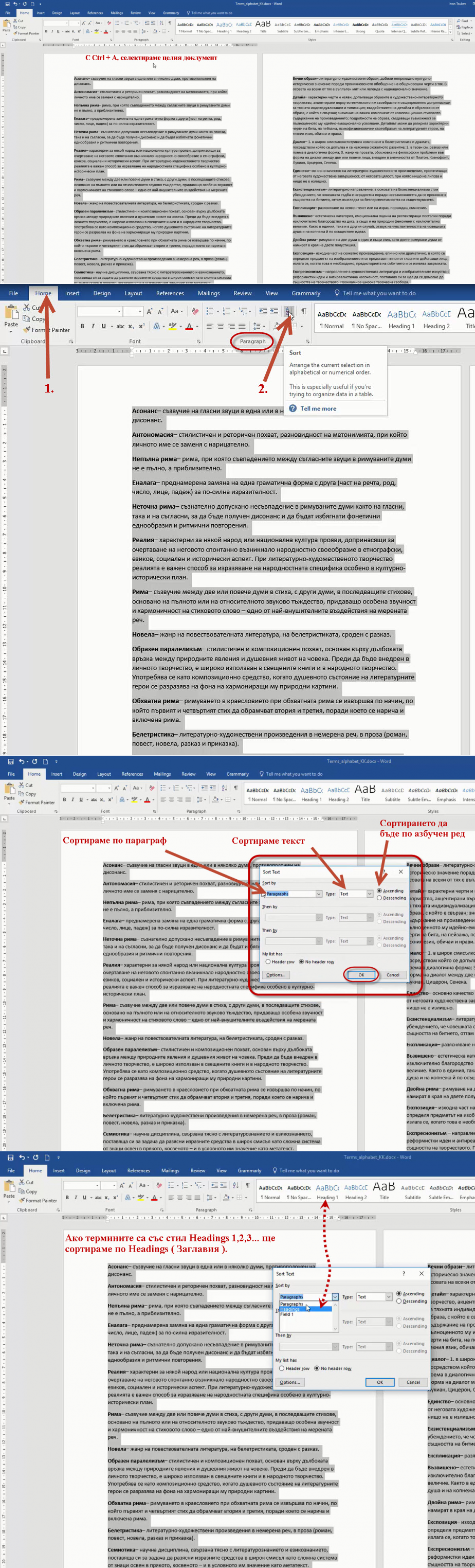The height and width of the screenshot is (1568, 475).
Task: Select No header row in Headings-list dialog
Action: (333, 1368)
